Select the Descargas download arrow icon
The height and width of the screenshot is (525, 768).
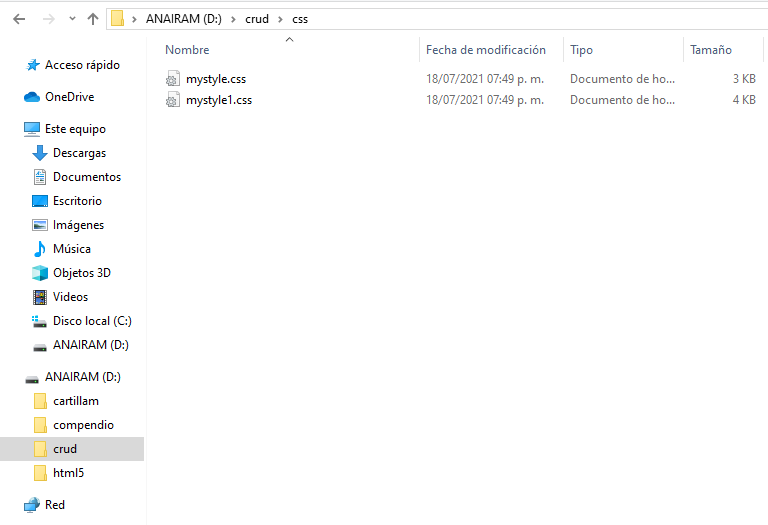pyautogui.click(x=40, y=153)
